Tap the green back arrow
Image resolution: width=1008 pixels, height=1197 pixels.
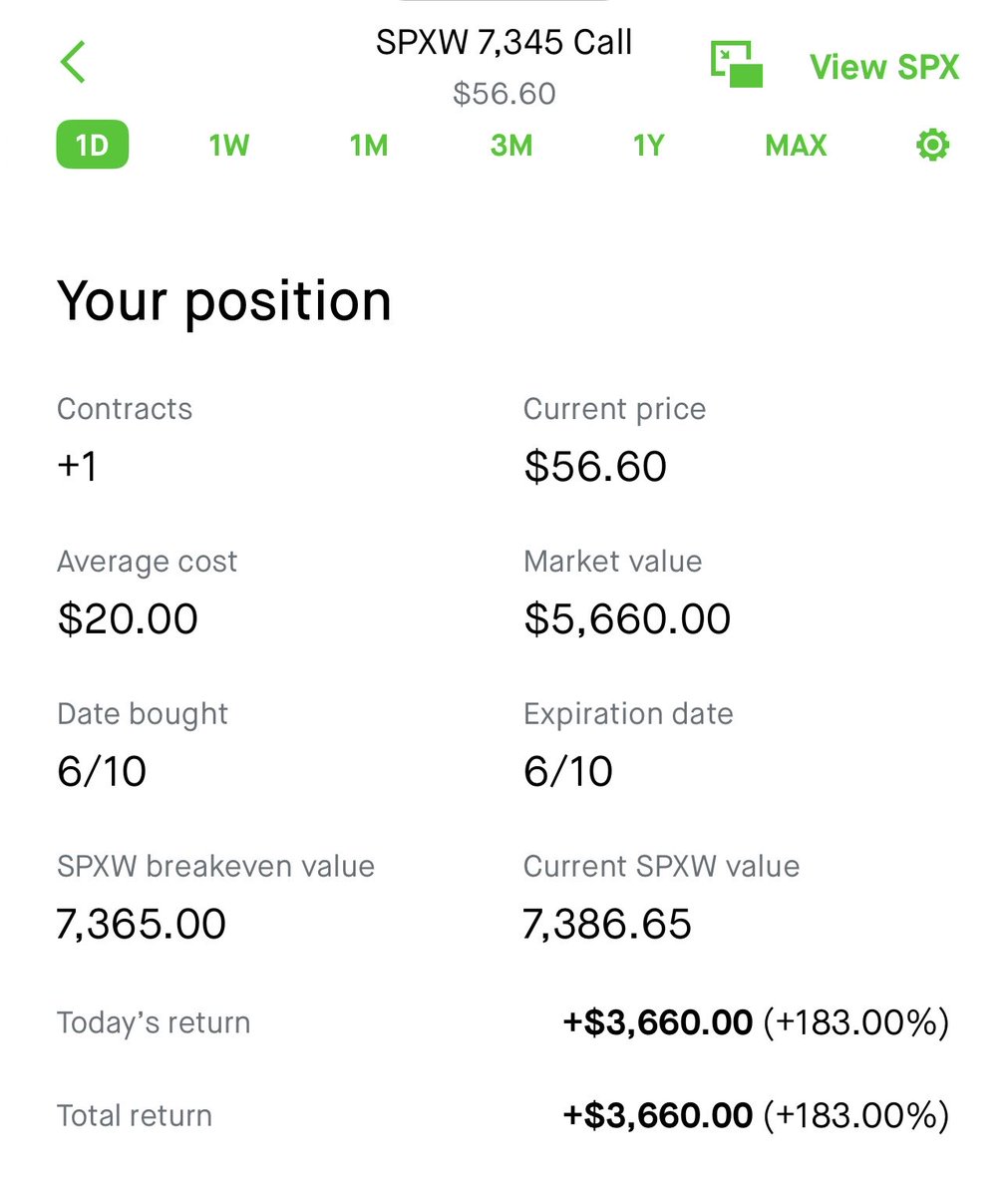74,63
